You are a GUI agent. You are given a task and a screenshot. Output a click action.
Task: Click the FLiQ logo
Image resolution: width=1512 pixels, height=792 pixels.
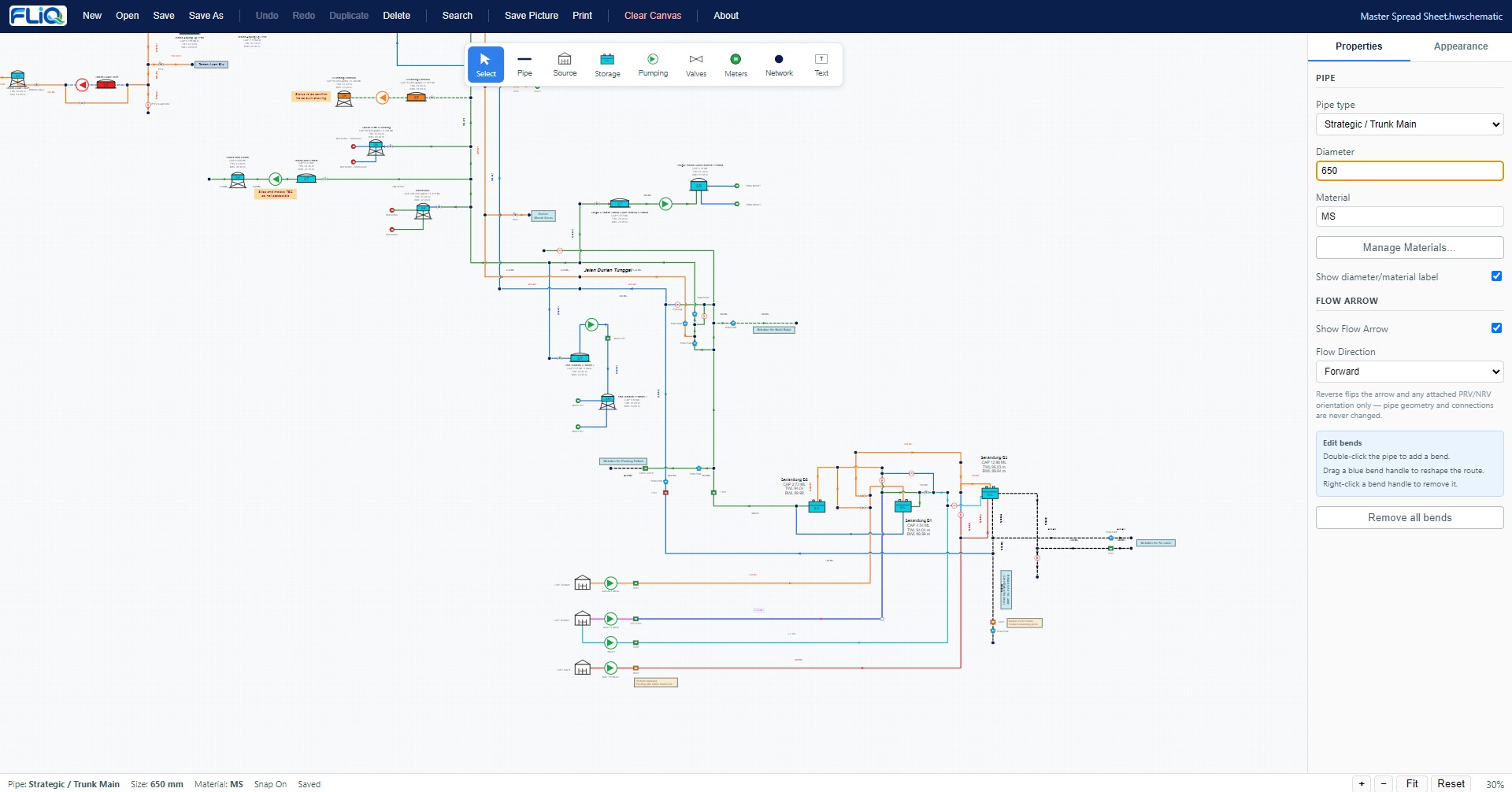click(38, 16)
